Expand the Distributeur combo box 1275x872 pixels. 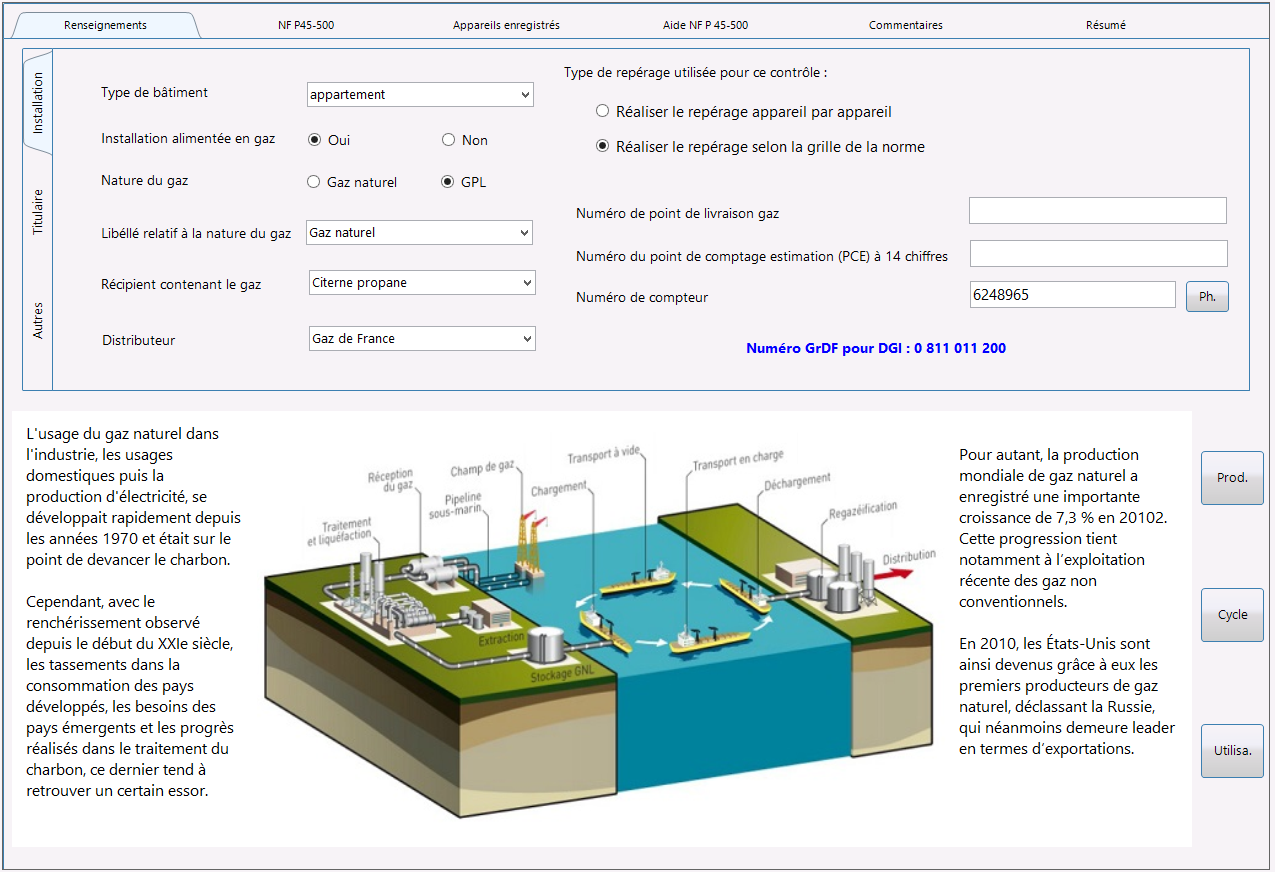(423, 338)
